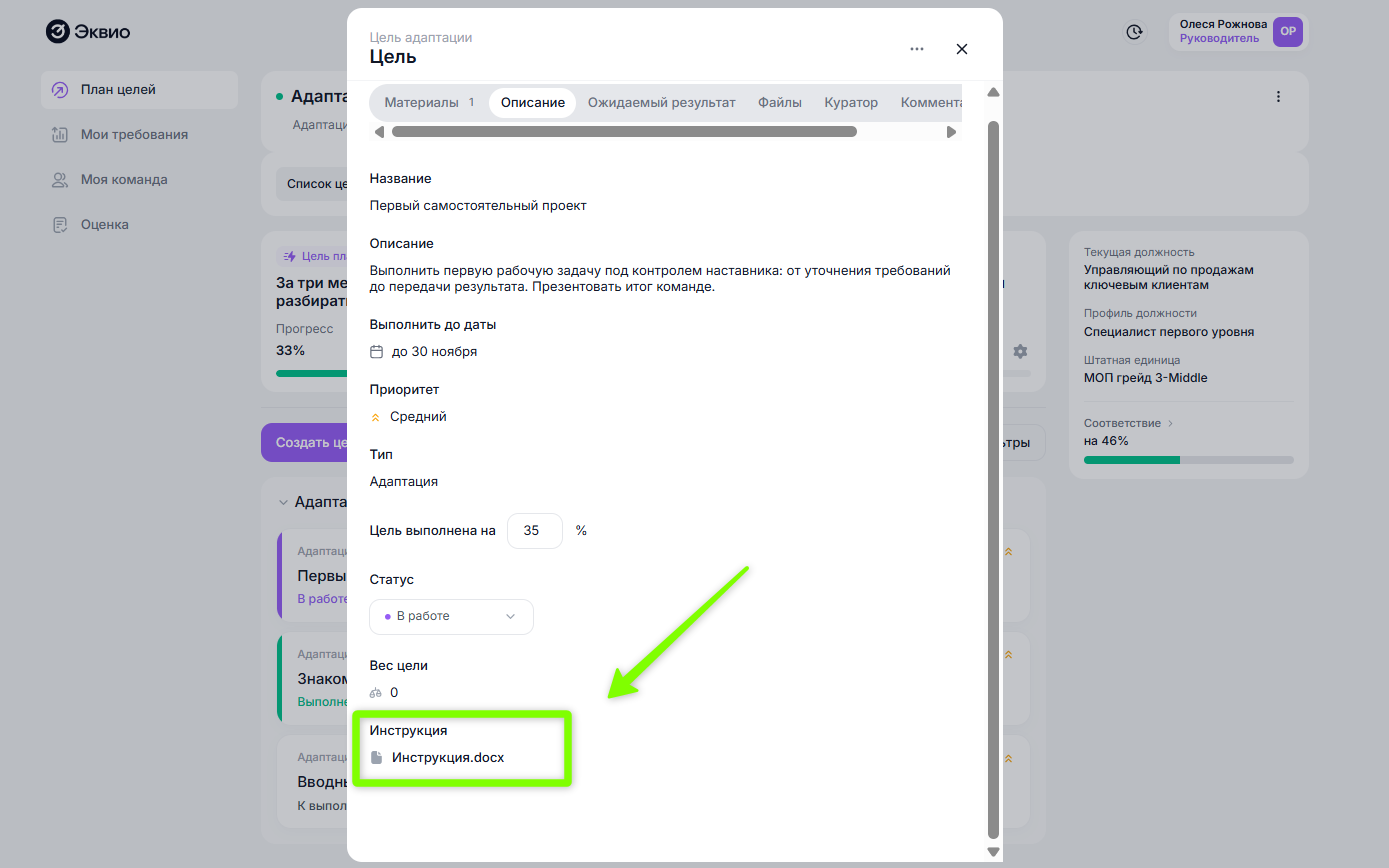Click the text Специалист первого уровня
1389x868 pixels.
(1169, 332)
